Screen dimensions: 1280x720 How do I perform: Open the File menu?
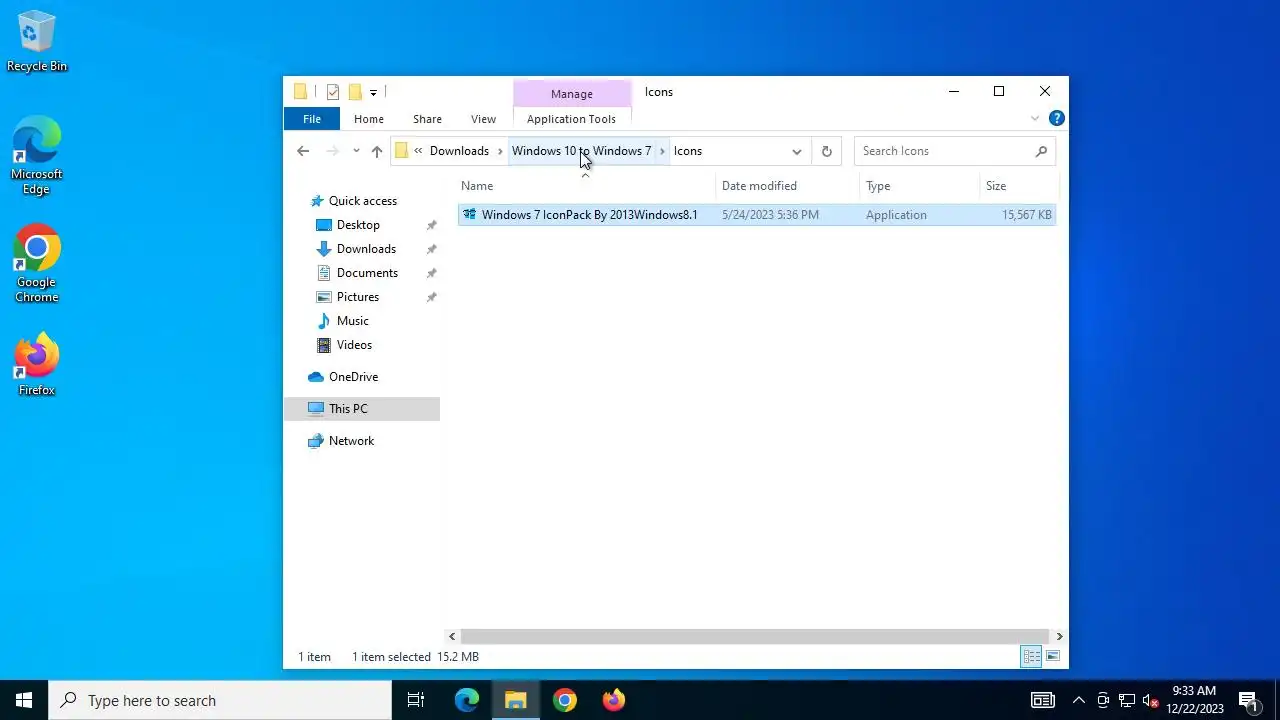[x=312, y=119]
